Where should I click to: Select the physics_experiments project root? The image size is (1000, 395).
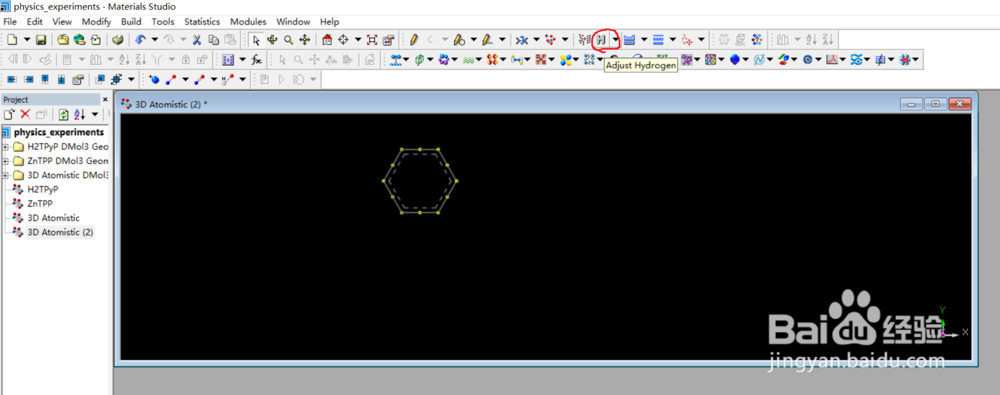tap(59, 132)
